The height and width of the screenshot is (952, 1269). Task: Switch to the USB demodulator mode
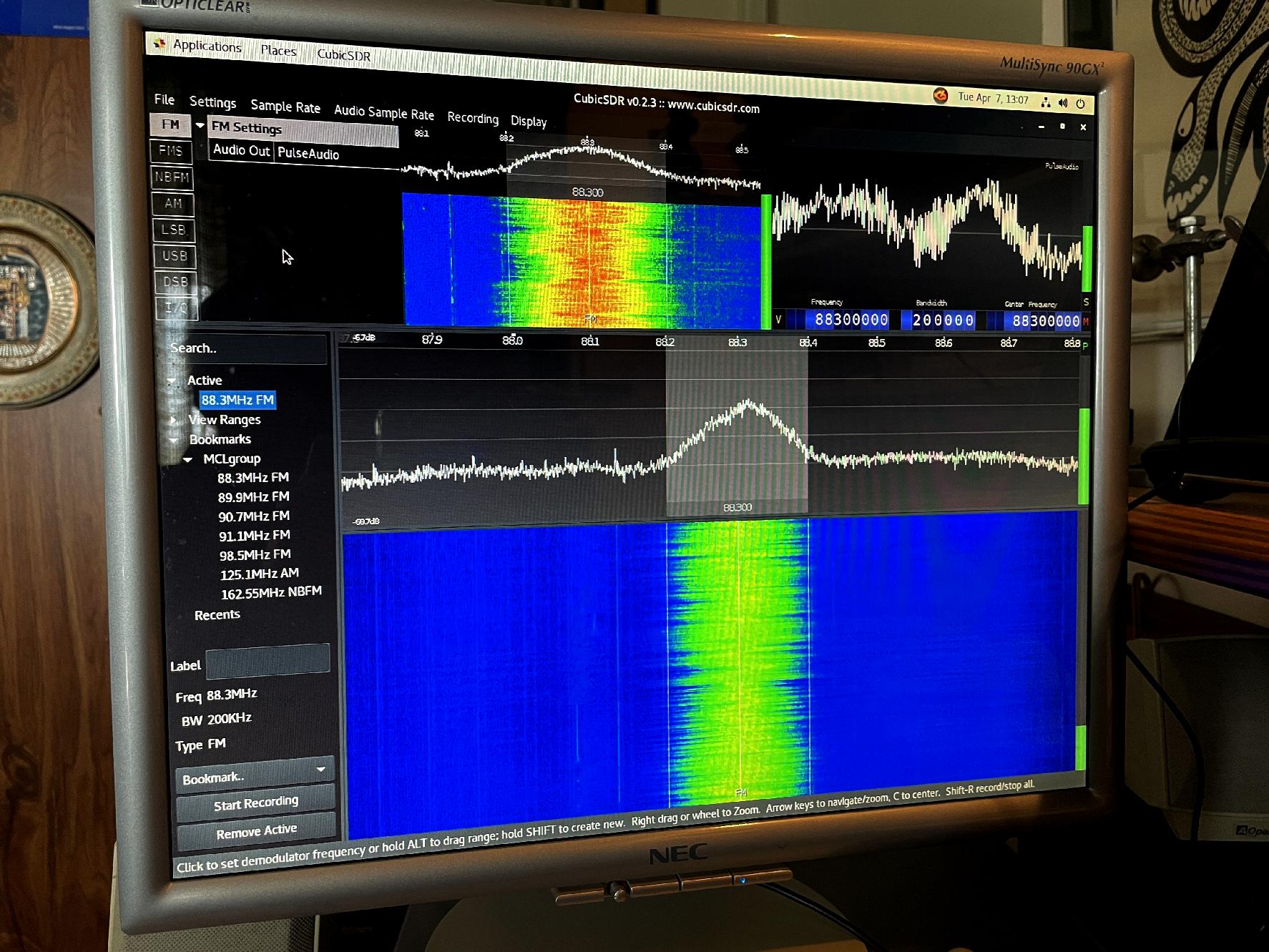pos(175,256)
